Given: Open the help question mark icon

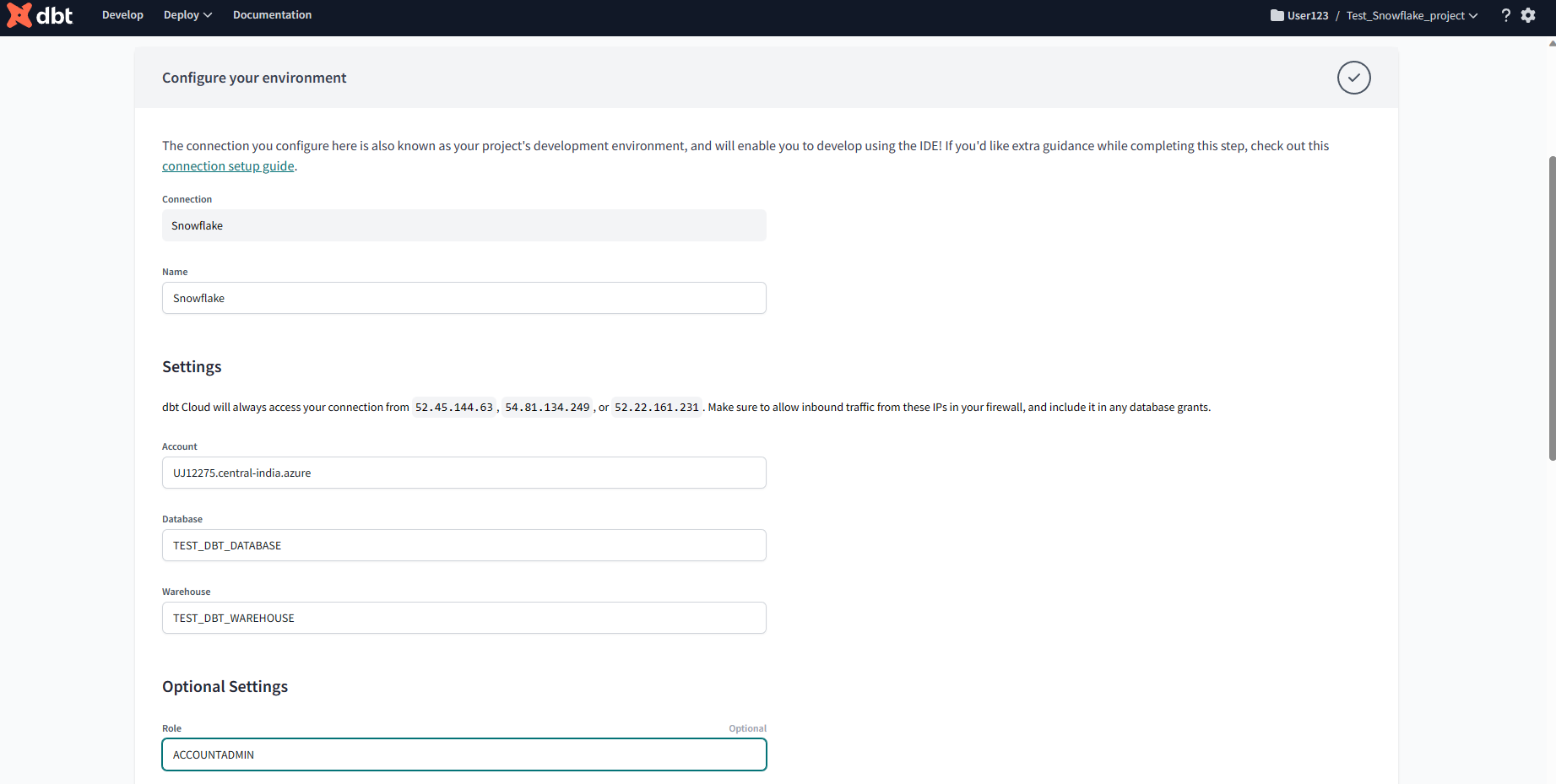Looking at the screenshot, I should coord(1505,15).
